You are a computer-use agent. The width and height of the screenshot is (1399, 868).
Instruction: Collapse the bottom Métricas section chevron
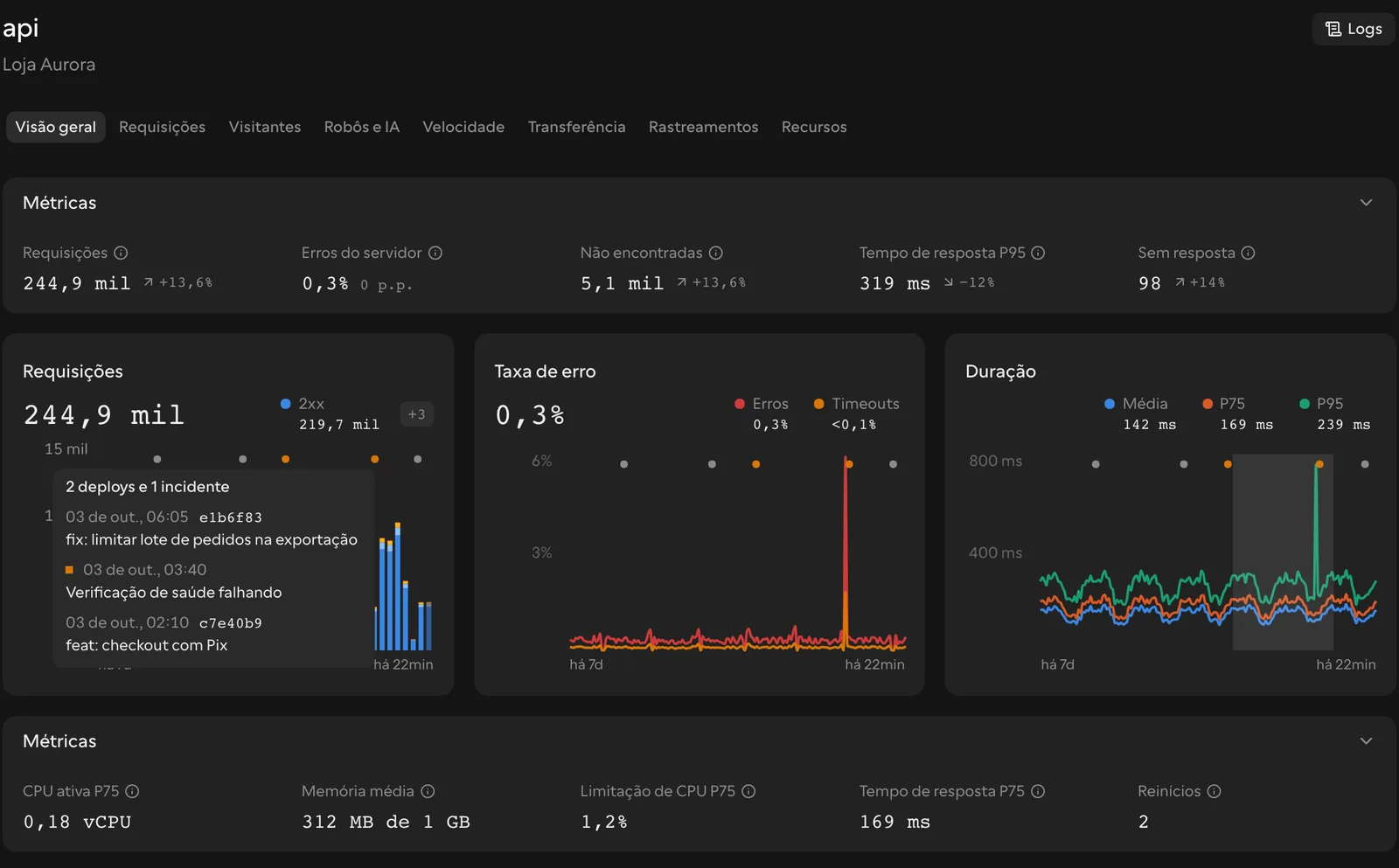[x=1366, y=741]
